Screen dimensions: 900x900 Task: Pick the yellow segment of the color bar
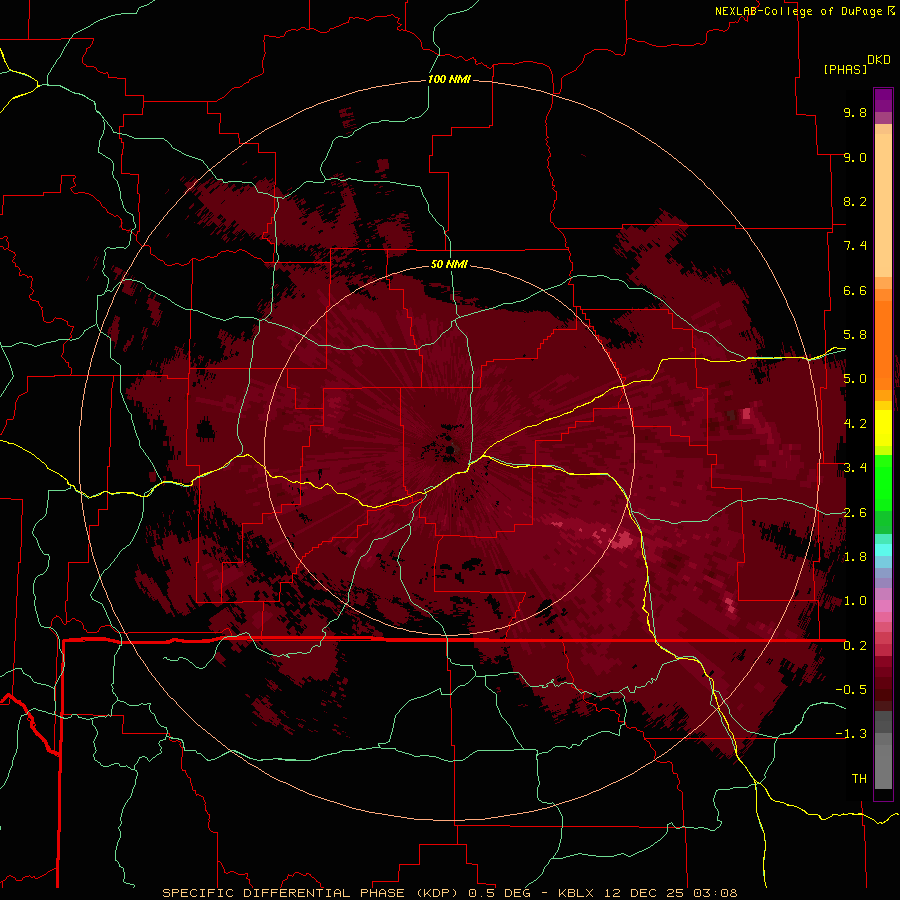point(883,428)
